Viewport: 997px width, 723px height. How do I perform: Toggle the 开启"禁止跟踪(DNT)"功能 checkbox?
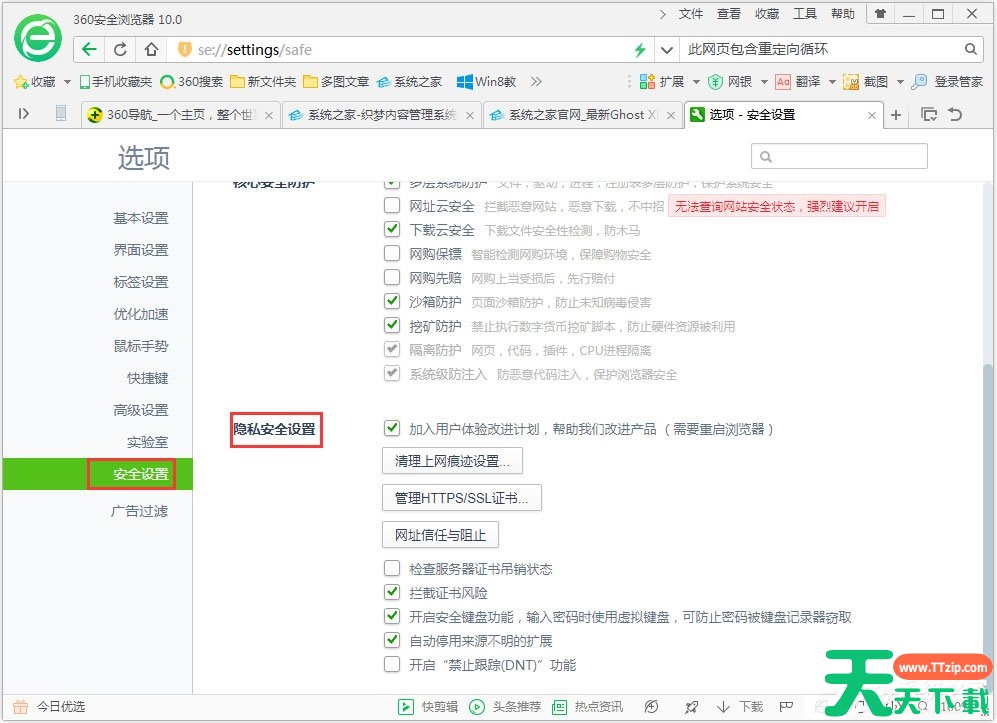(392, 665)
